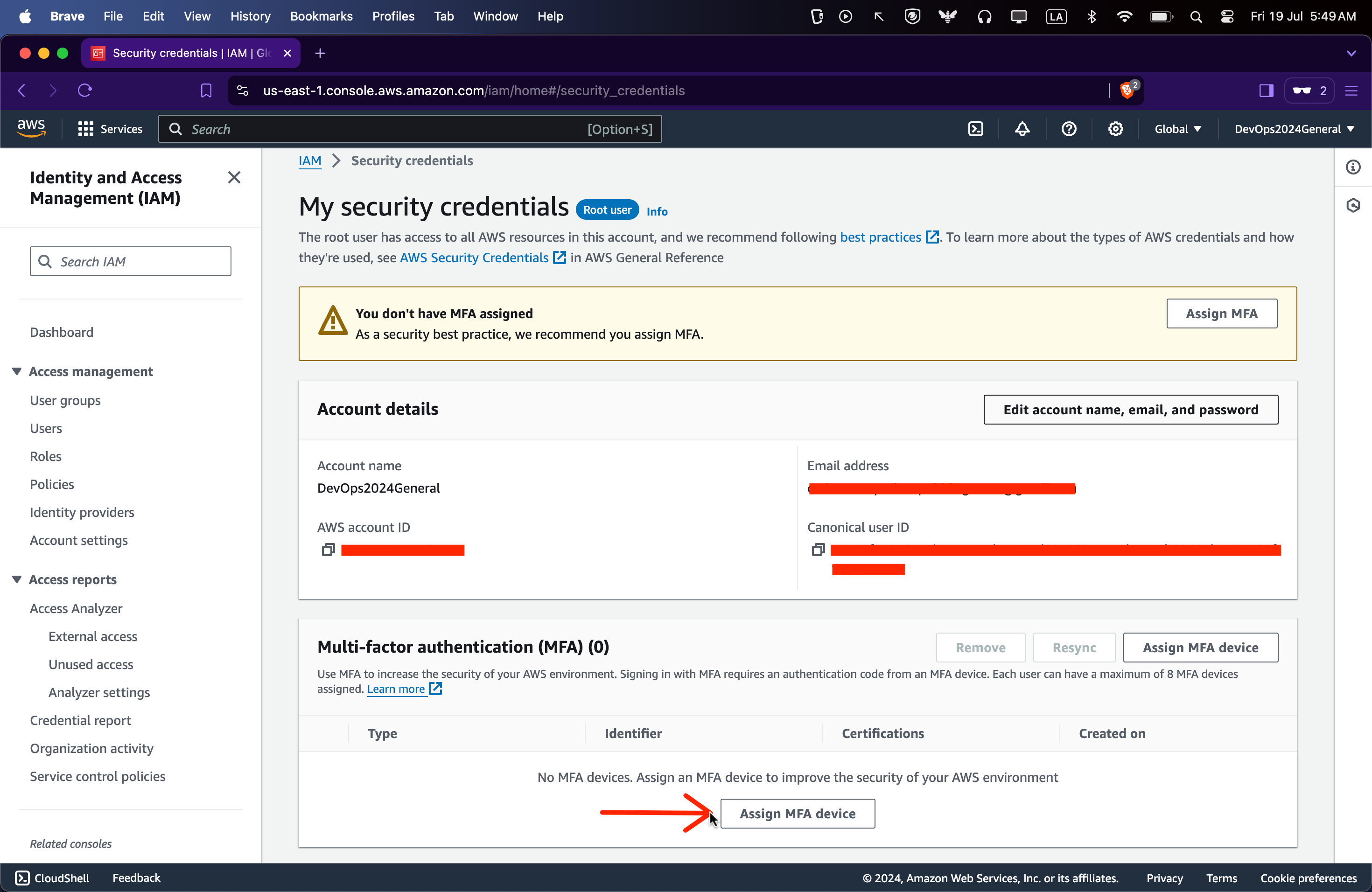Click Assign MFA device button
1372x892 pixels.
coord(797,813)
